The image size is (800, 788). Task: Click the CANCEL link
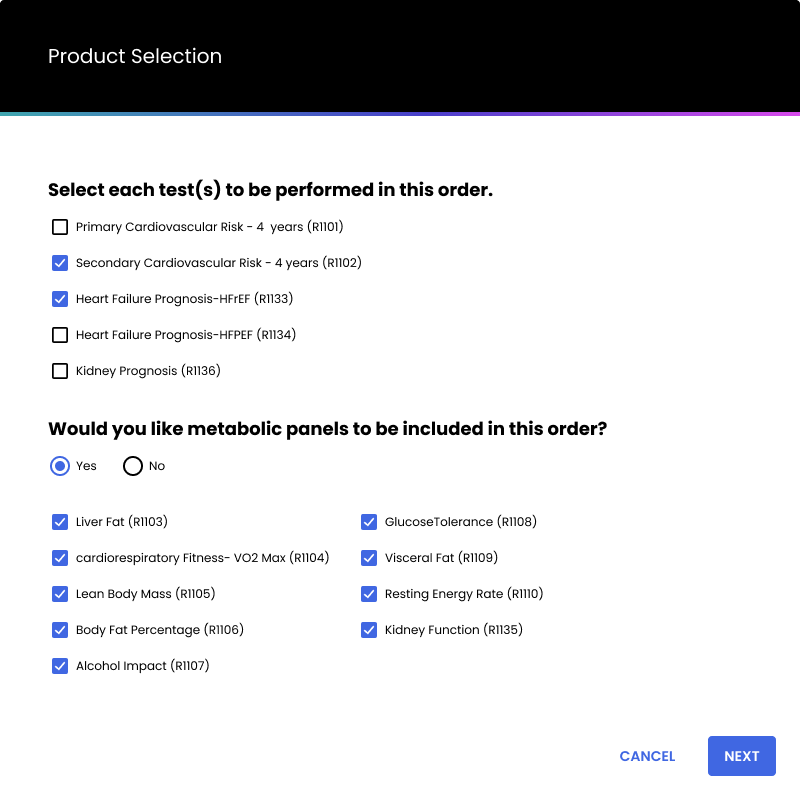pos(647,756)
